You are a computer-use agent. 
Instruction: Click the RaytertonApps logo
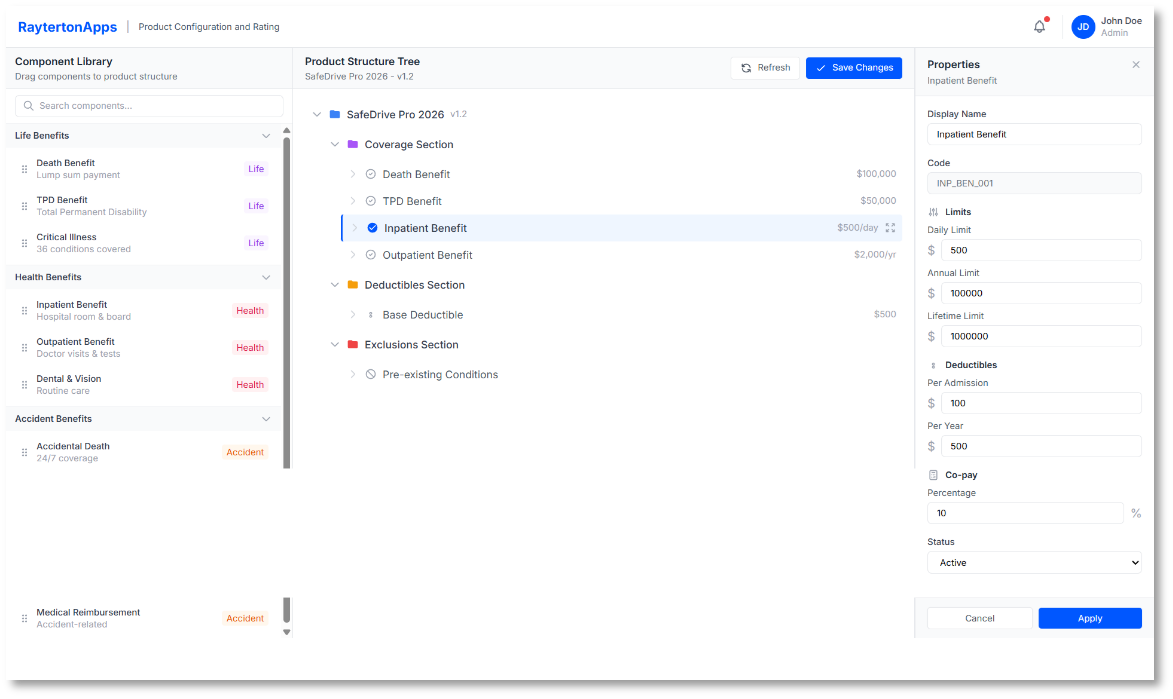[66, 26]
